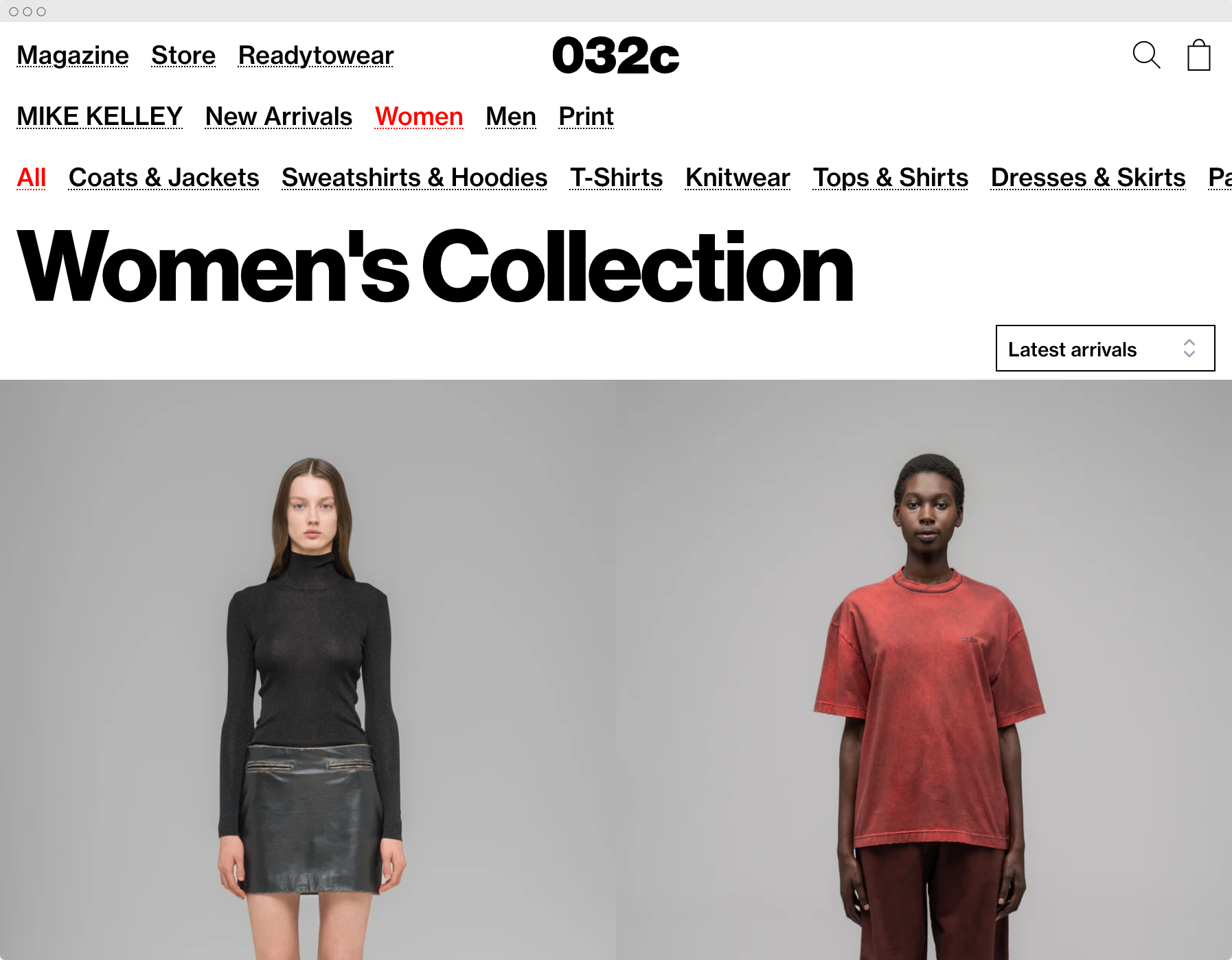
Task: Open the shopping bag icon
Action: click(x=1199, y=55)
